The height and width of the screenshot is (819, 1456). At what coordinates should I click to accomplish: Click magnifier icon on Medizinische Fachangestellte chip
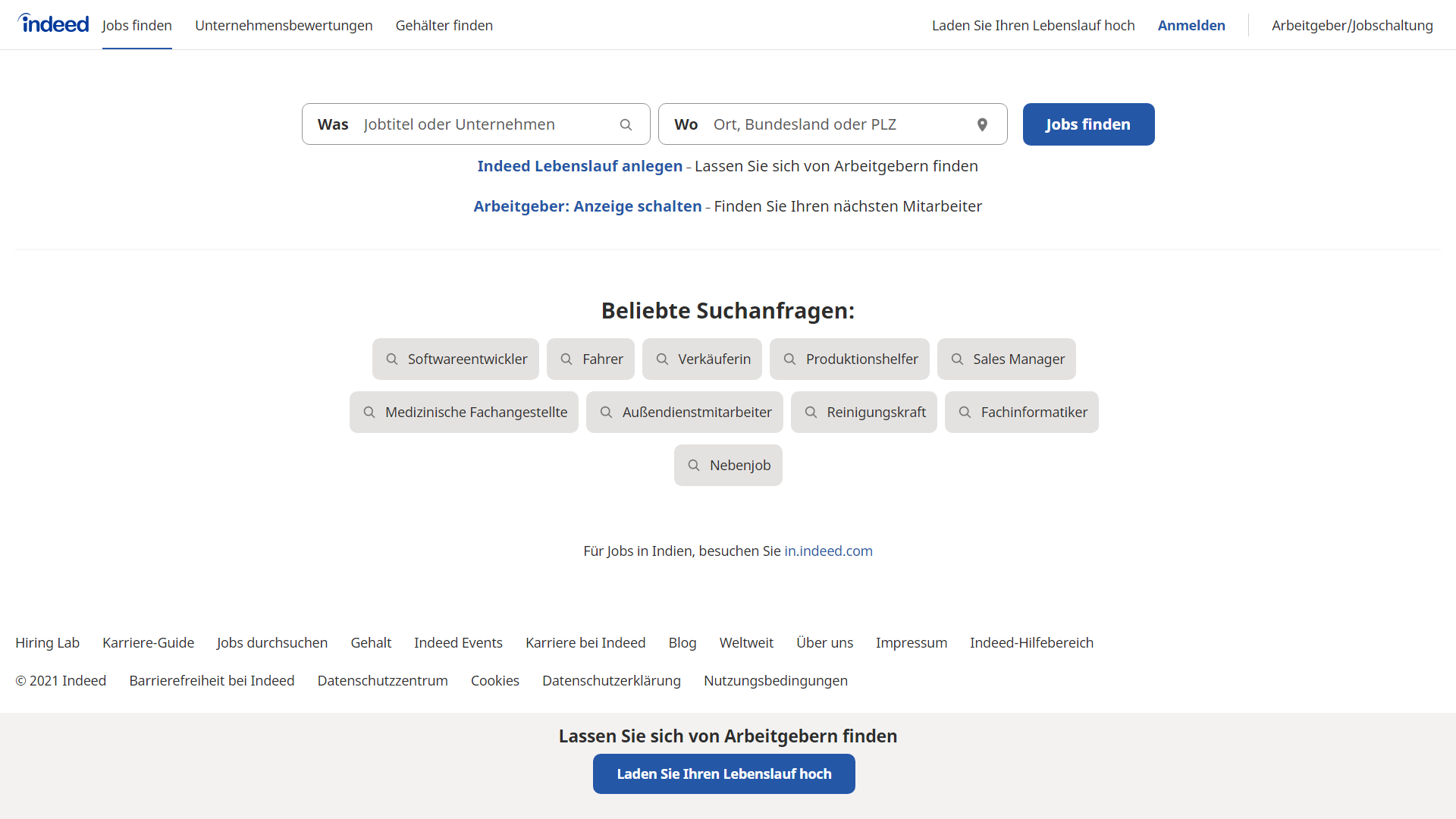pyautogui.click(x=369, y=413)
